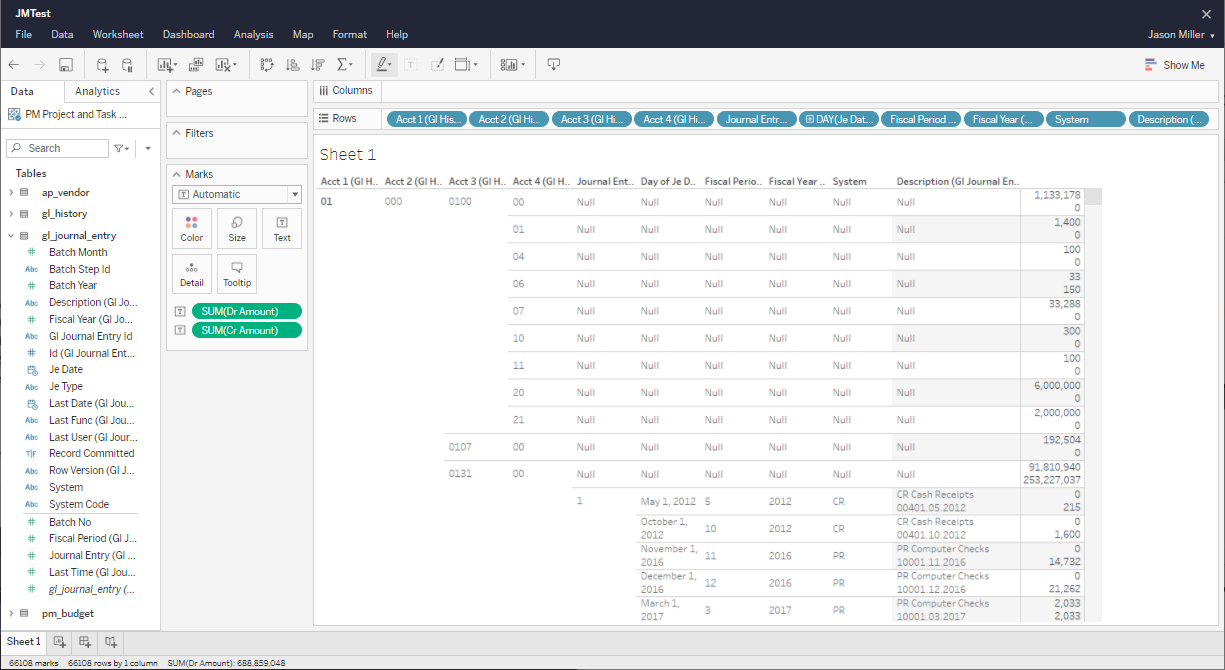1225x670 pixels.
Task: Close the JMTest window
Action: [x=1206, y=13]
